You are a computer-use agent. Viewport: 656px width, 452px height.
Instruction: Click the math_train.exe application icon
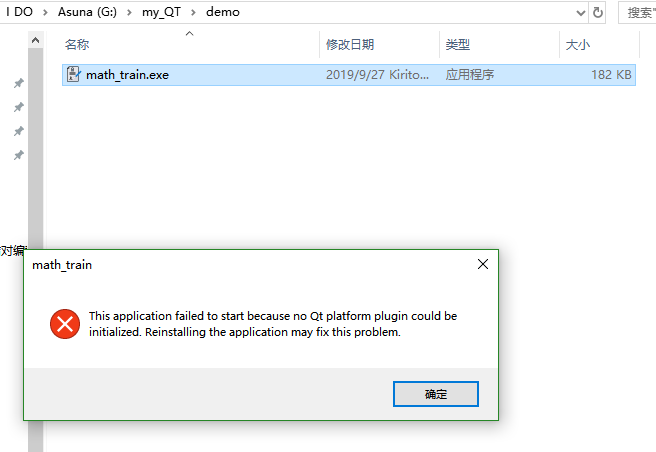tap(73, 74)
